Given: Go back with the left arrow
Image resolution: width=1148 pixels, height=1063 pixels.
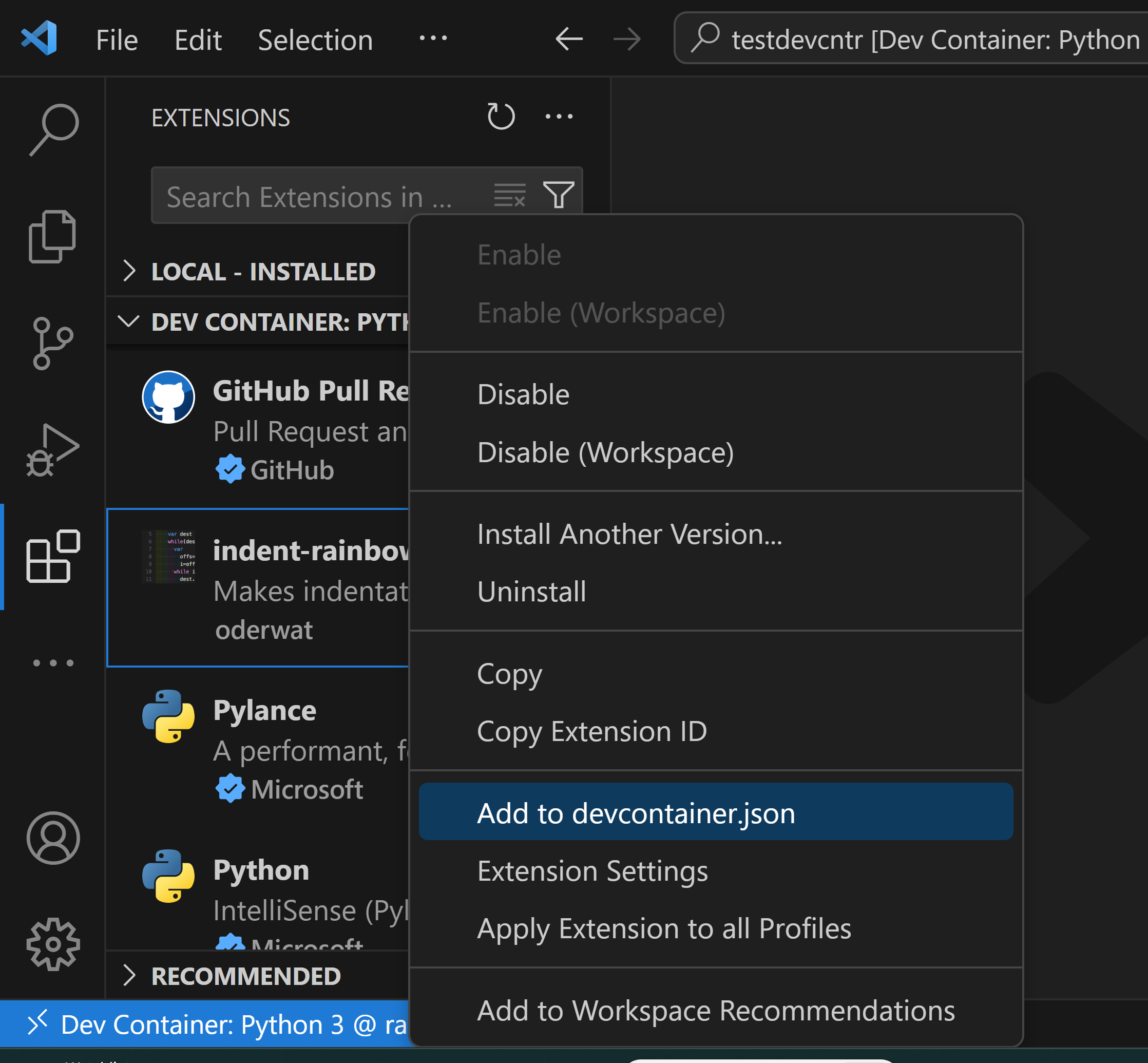Looking at the screenshot, I should tap(569, 39).
